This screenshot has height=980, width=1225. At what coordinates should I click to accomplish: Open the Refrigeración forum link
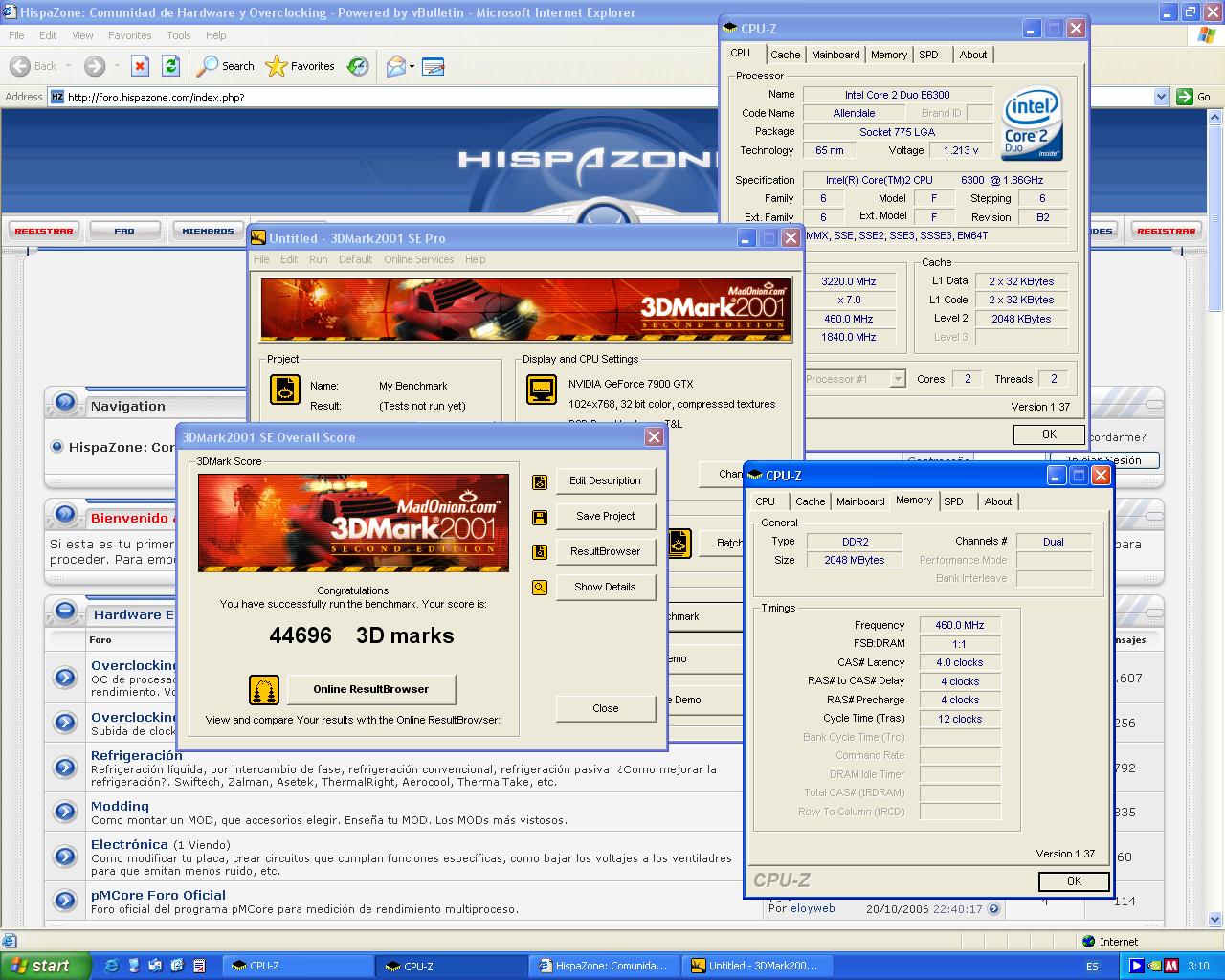tap(136, 755)
